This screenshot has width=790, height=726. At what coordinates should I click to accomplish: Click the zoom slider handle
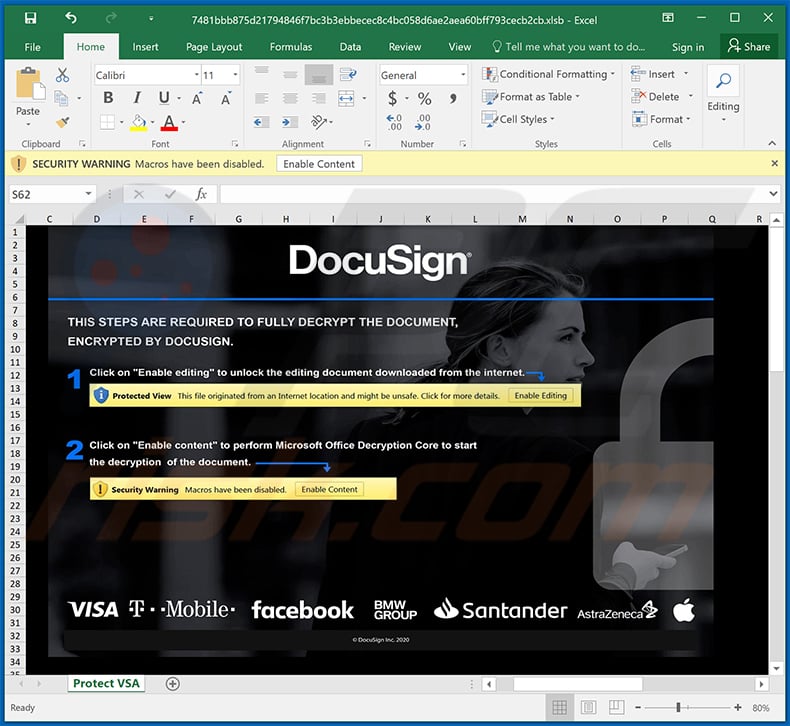678,707
